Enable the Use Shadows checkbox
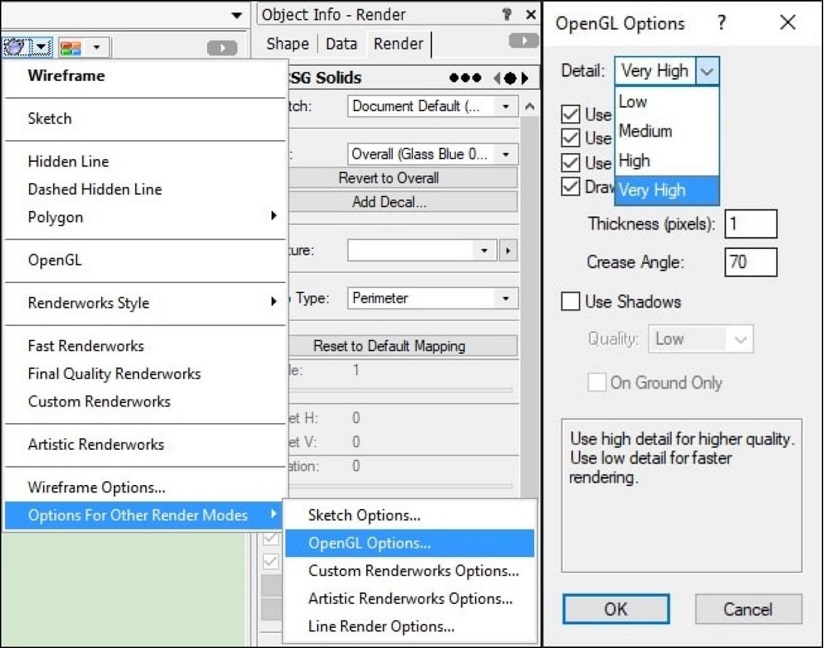The image size is (825, 648). pyautogui.click(x=571, y=301)
